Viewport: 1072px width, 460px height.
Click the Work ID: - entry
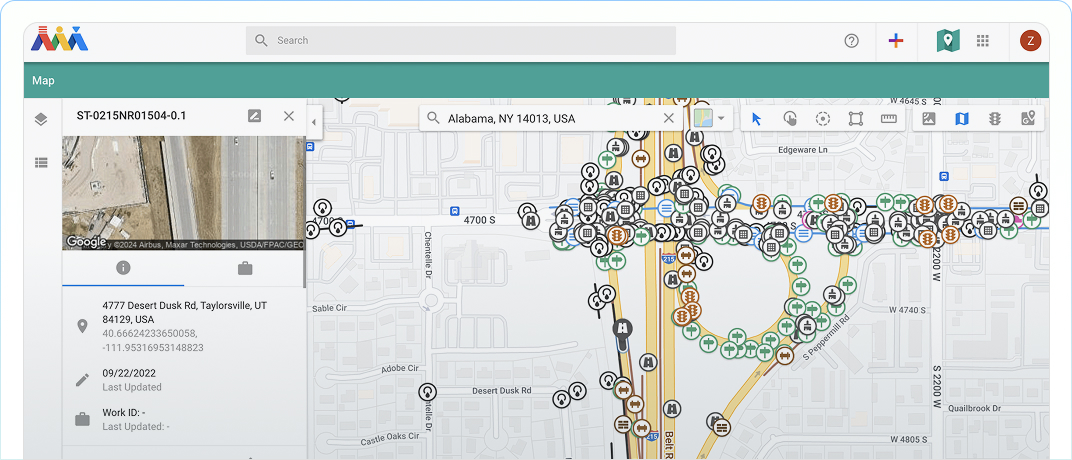click(x=124, y=413)
